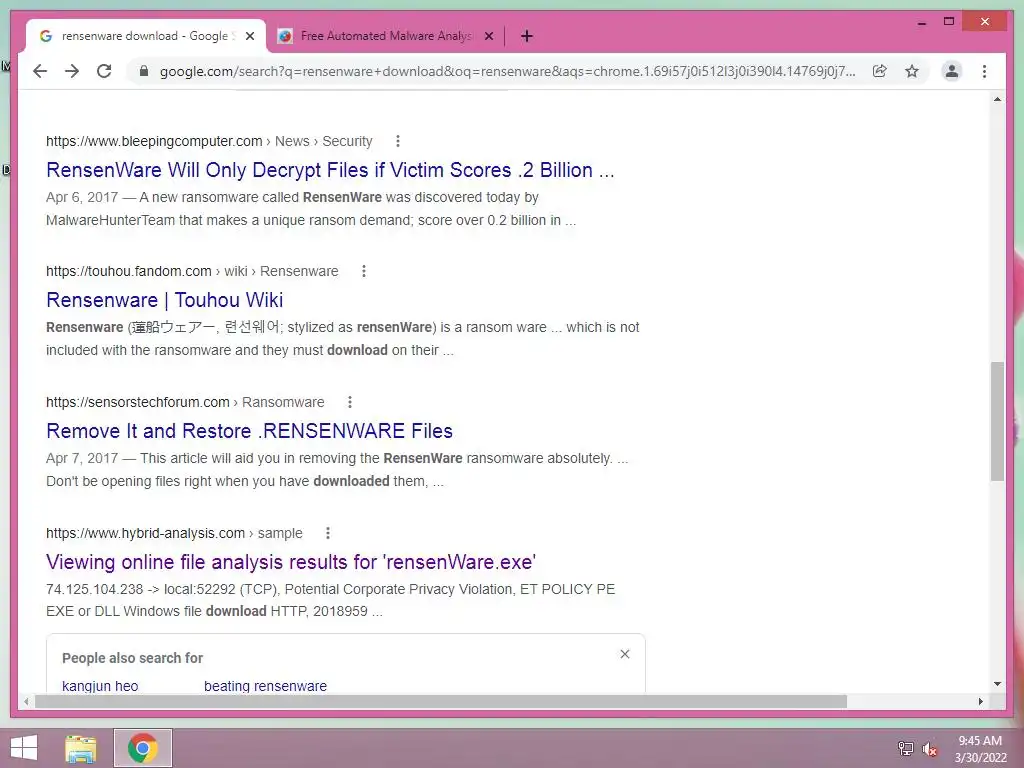Click the horizontal scrollbar left arrow
Image resolution: width=1024 pixels, height=768 pixels.
(26, 701)
